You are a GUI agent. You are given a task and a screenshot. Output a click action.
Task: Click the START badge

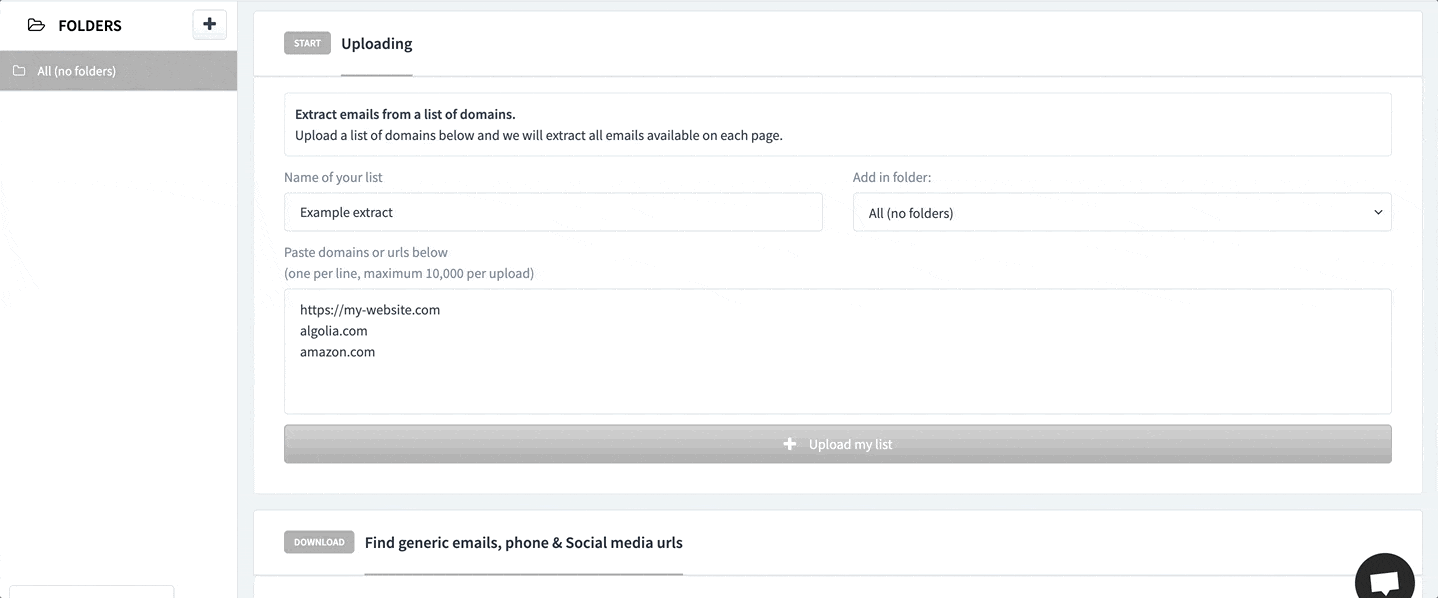(x=307, y=44)
